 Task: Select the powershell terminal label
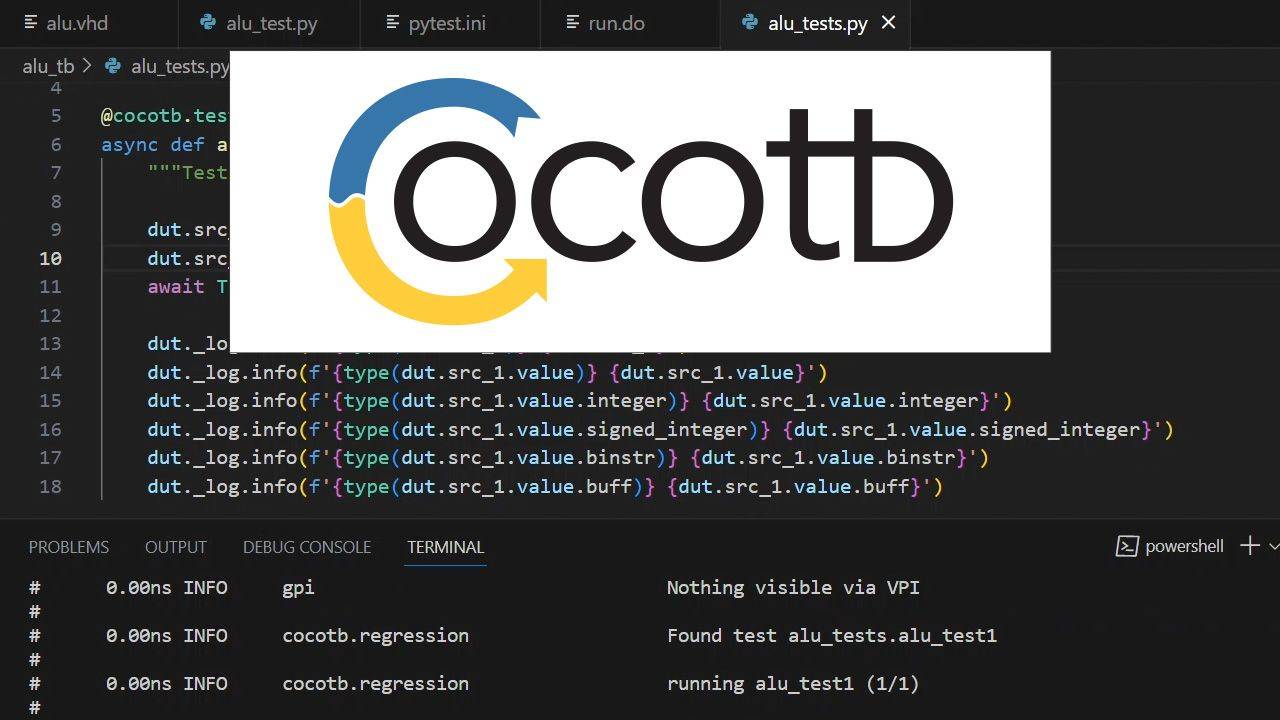1185,547
